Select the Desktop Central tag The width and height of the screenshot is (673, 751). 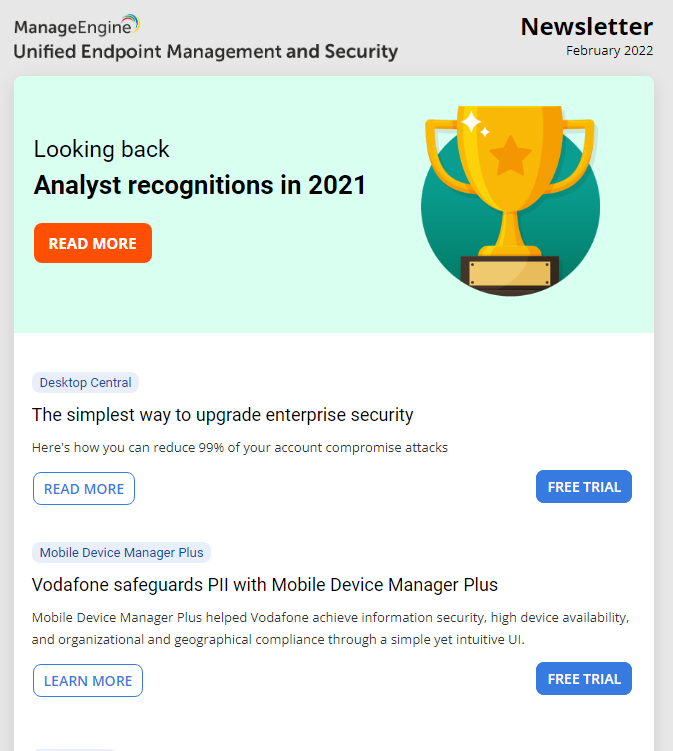click(x=85, y=382)
